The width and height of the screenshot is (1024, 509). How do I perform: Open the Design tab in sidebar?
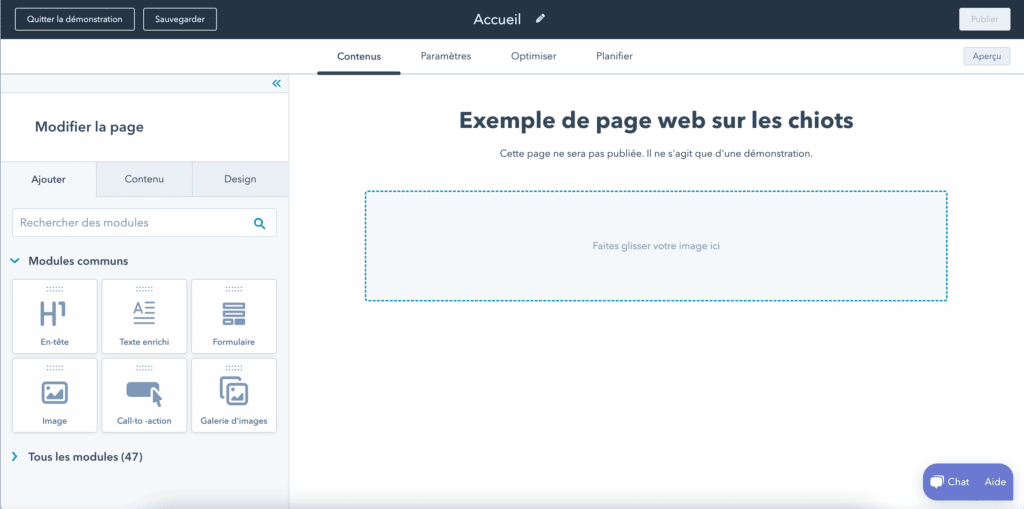tap(240, 179)
